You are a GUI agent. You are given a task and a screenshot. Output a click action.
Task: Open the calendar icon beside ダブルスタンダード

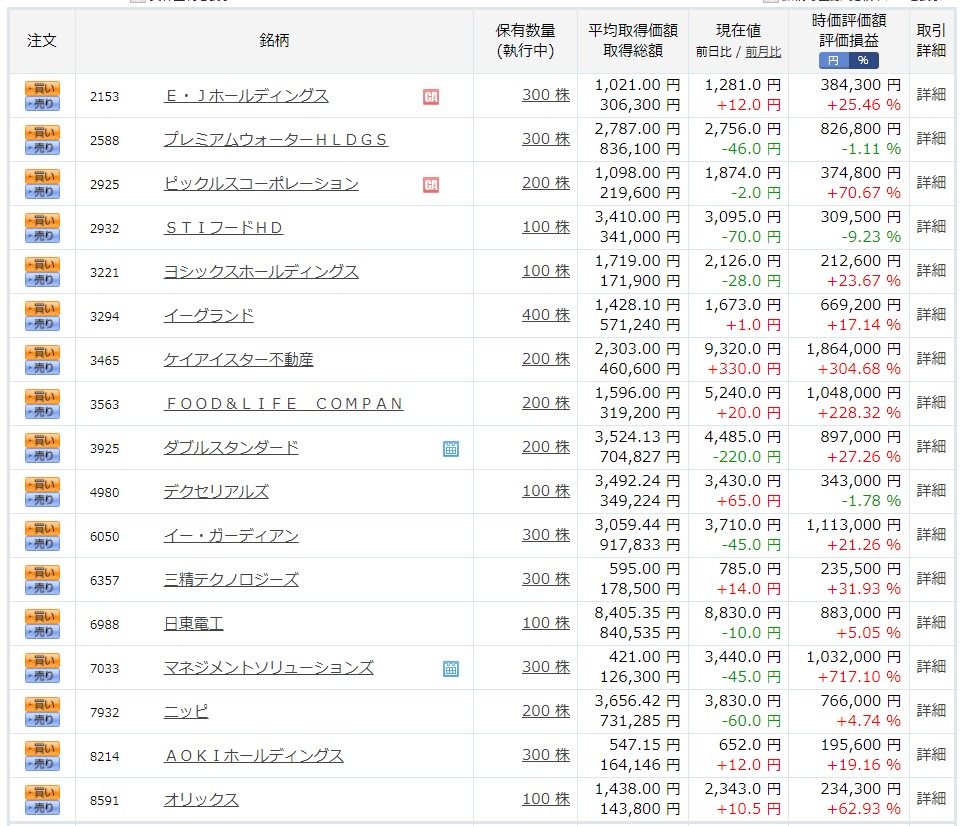[452, 447]
